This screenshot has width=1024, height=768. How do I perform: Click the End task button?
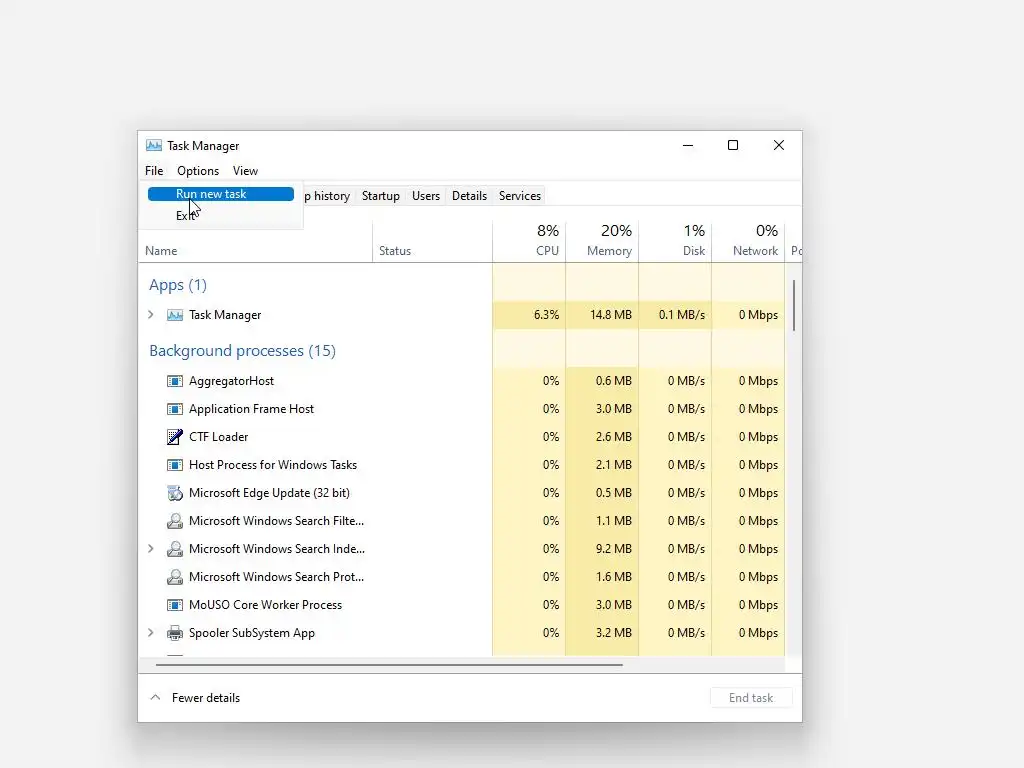pyautogui.click(x=751, y=697)
